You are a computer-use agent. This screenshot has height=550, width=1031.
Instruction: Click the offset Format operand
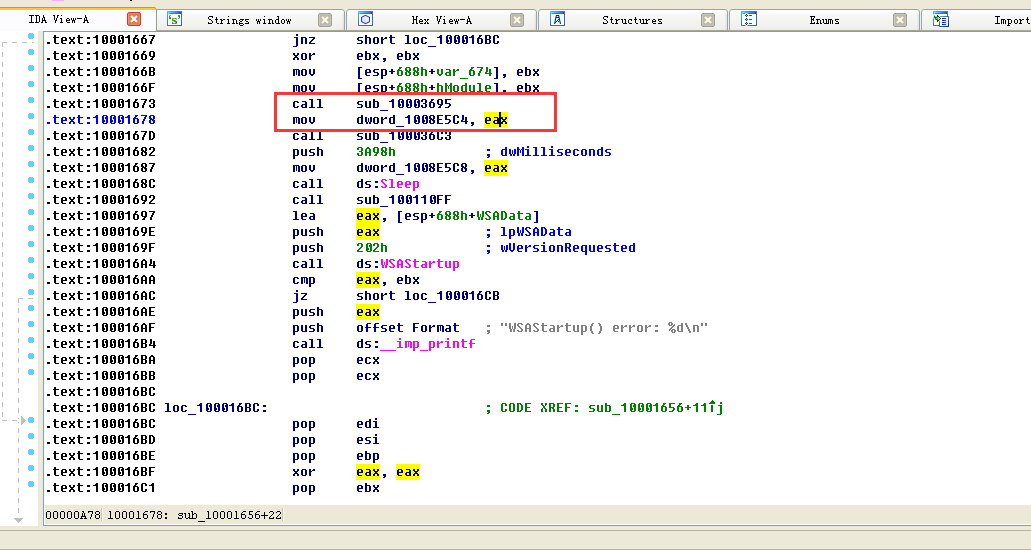pos(408,328)
